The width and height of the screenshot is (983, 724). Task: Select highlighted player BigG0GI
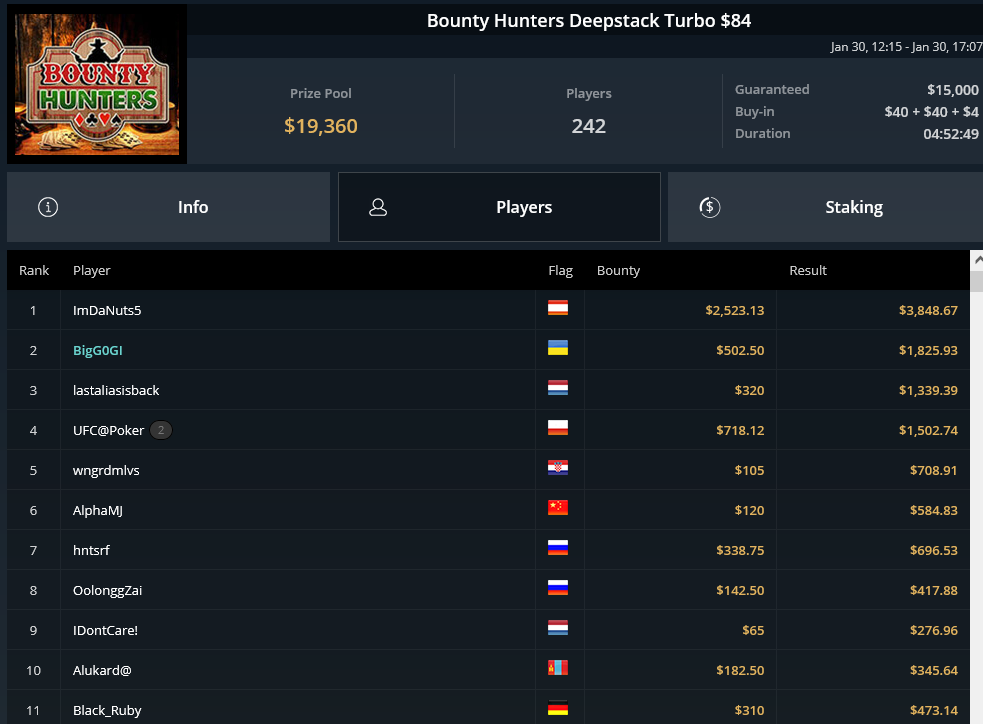pos(98,350)
